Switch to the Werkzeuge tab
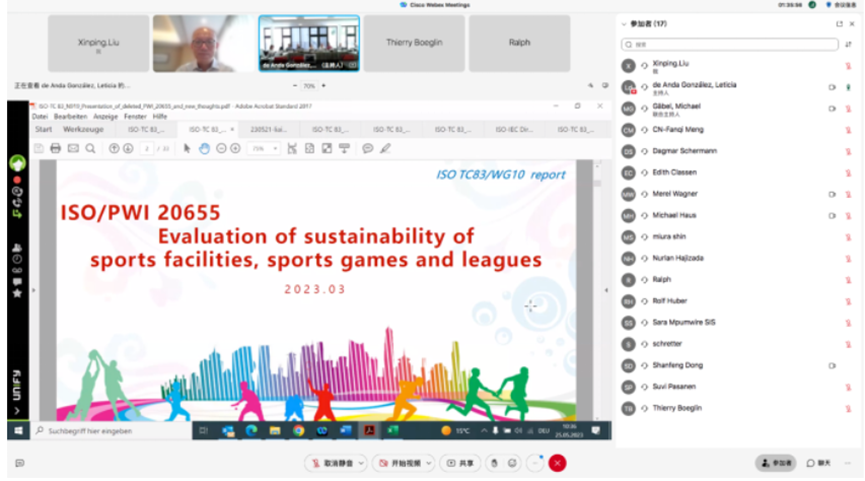 [83, 129]
